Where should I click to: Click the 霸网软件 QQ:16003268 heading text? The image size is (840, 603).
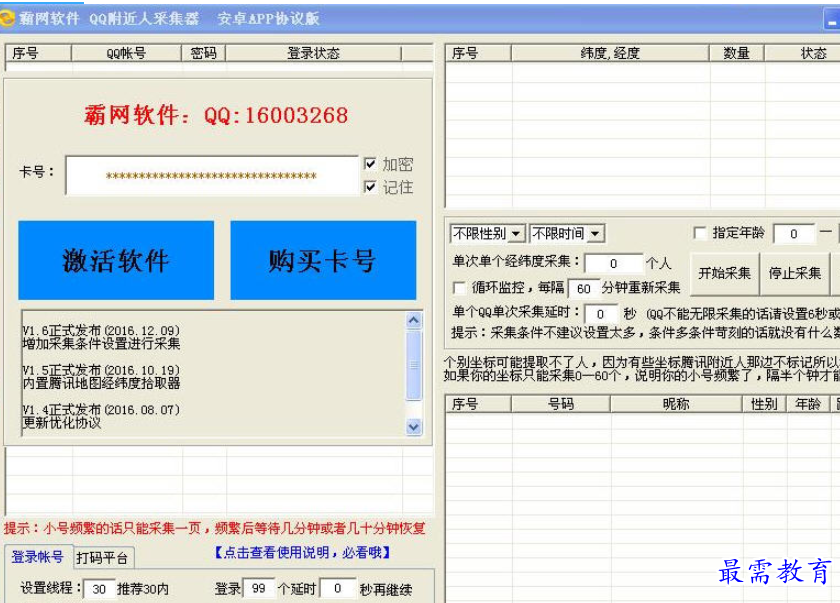coord(216,115)
